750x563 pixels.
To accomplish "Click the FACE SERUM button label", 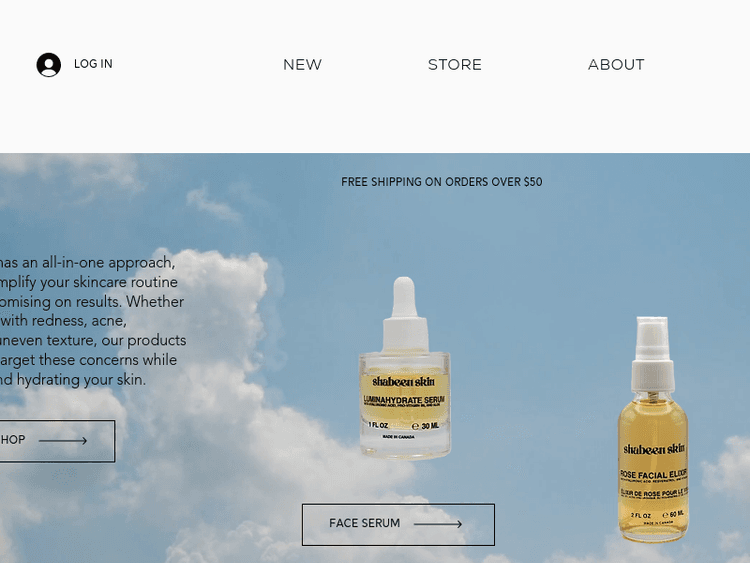I will coord(364,523).
